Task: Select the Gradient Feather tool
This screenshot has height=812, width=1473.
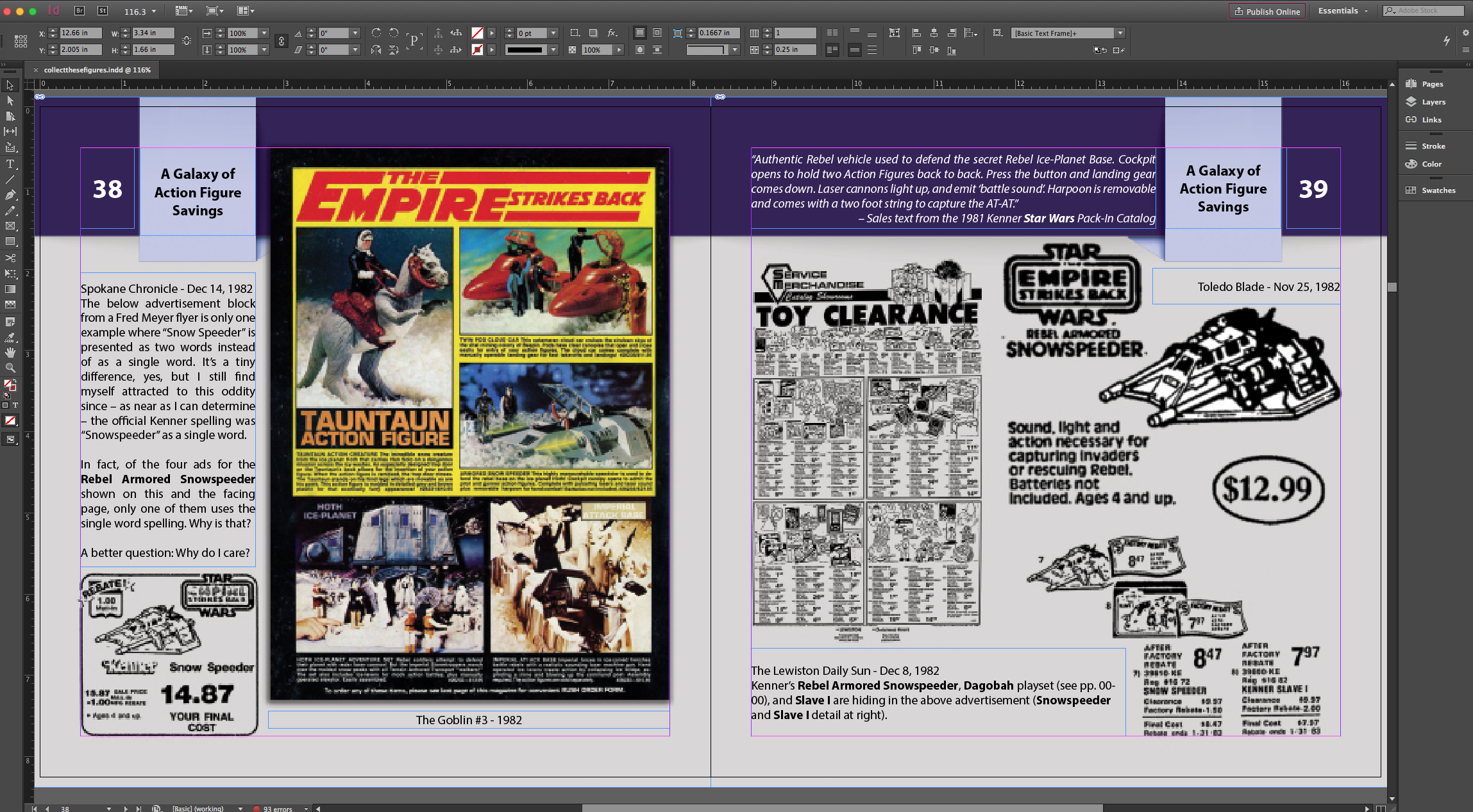Action: click(x=10, y=304)
